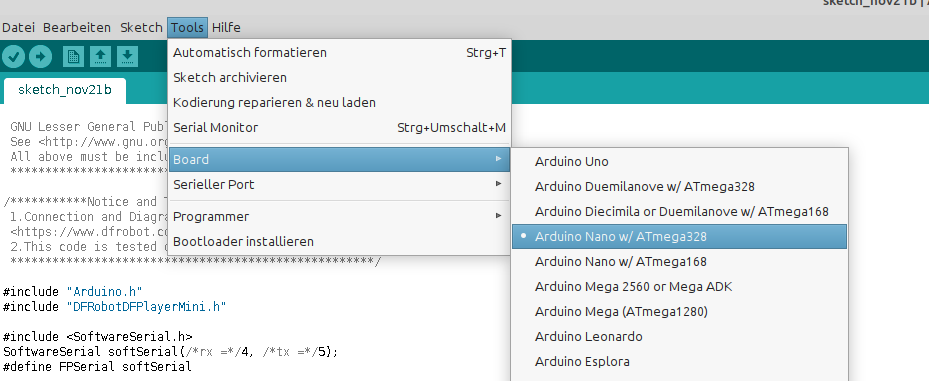Click the Upload arrow icon
The image size is (929, 381).
click(40, 57)
